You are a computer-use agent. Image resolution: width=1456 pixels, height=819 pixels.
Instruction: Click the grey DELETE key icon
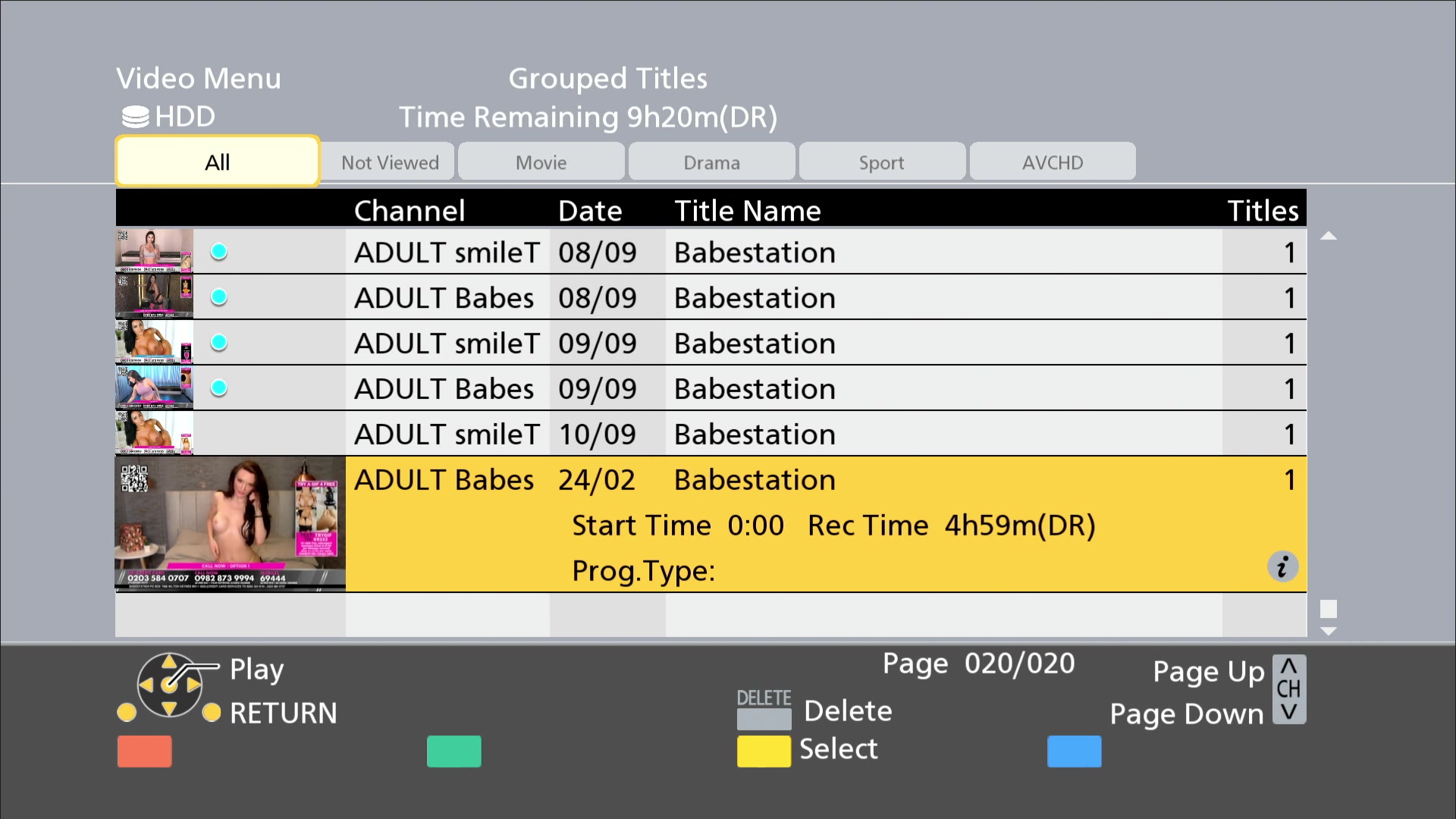pyautogui.click(x=764, y=717)
